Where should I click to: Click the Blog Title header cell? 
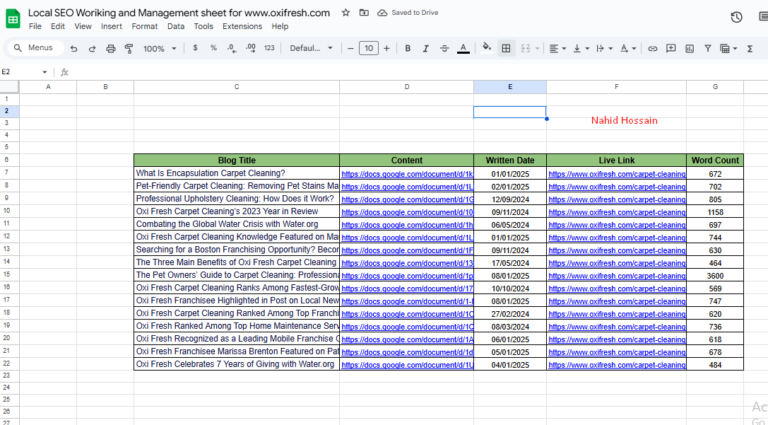237,160
